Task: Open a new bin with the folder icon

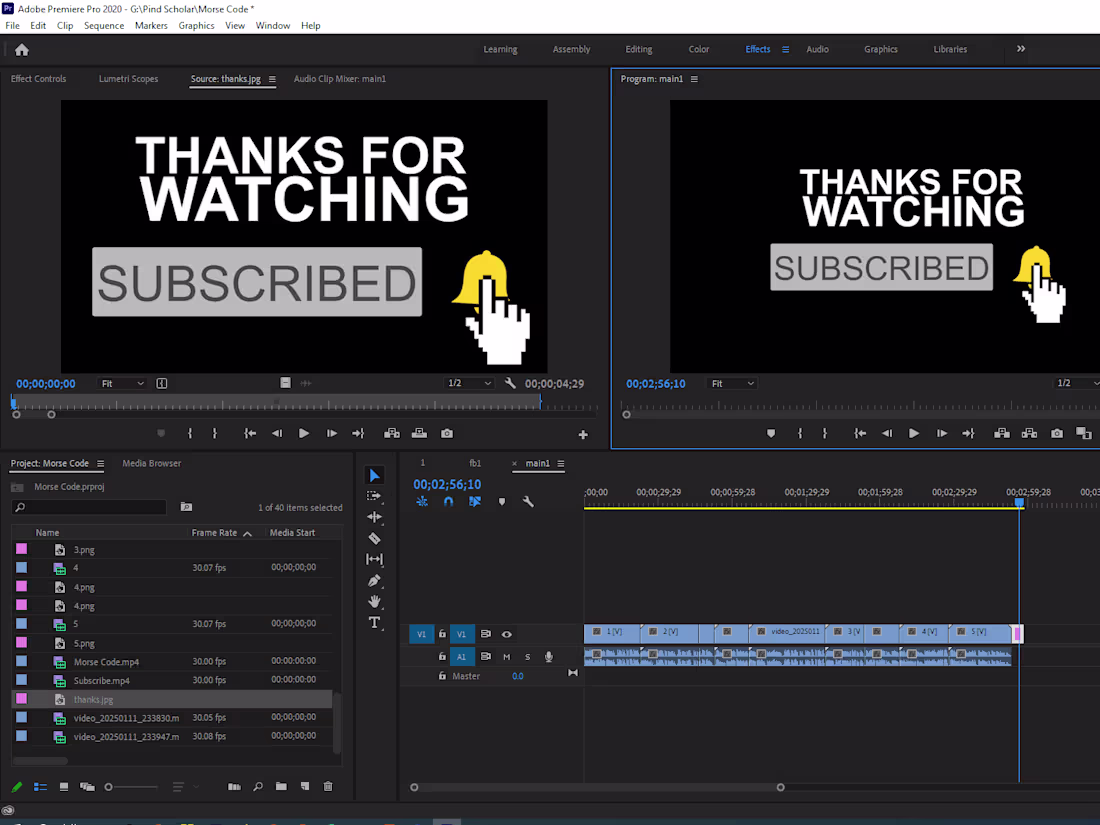Action: pos(281,786)
